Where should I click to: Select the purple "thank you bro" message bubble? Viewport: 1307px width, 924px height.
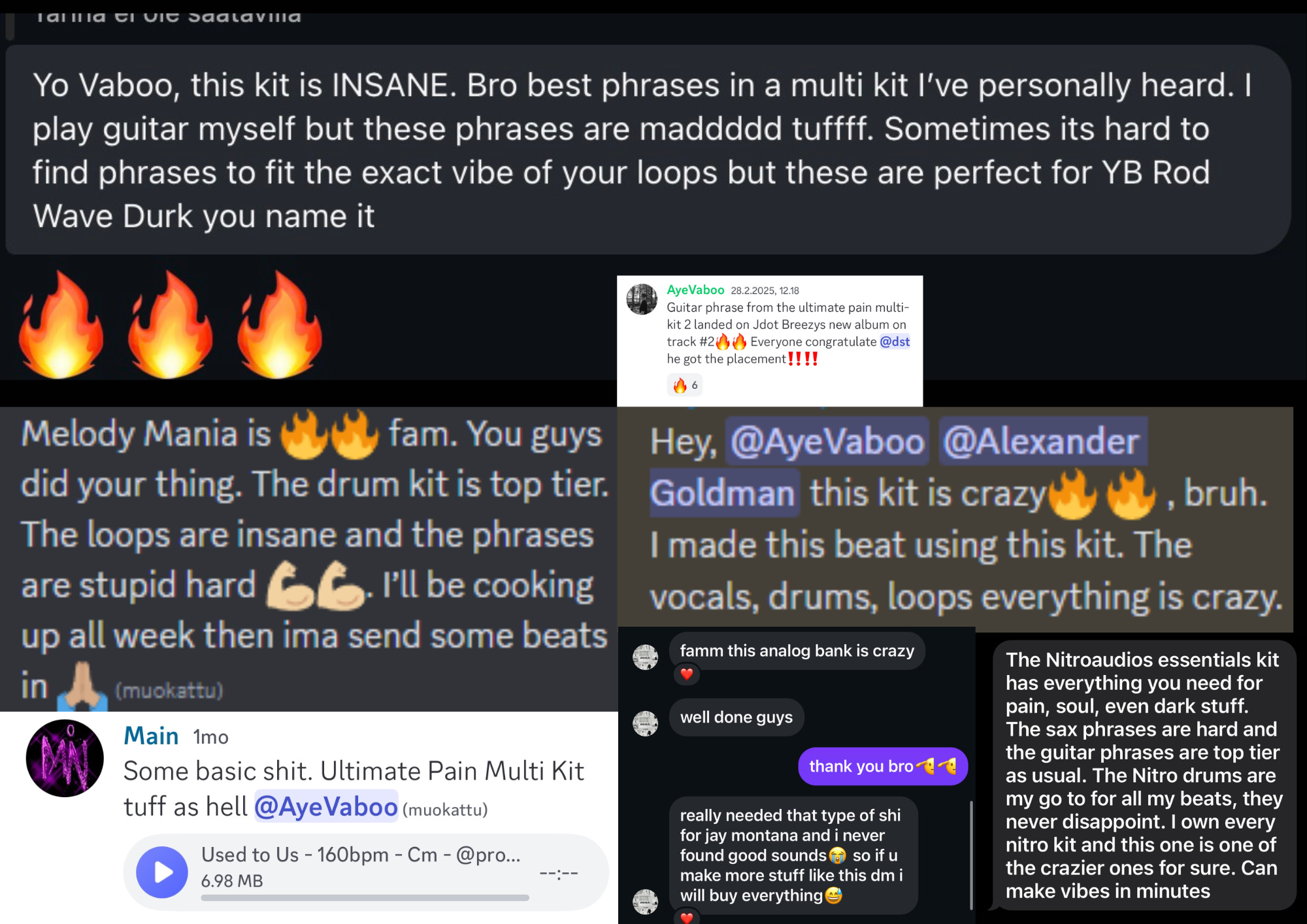882,766
